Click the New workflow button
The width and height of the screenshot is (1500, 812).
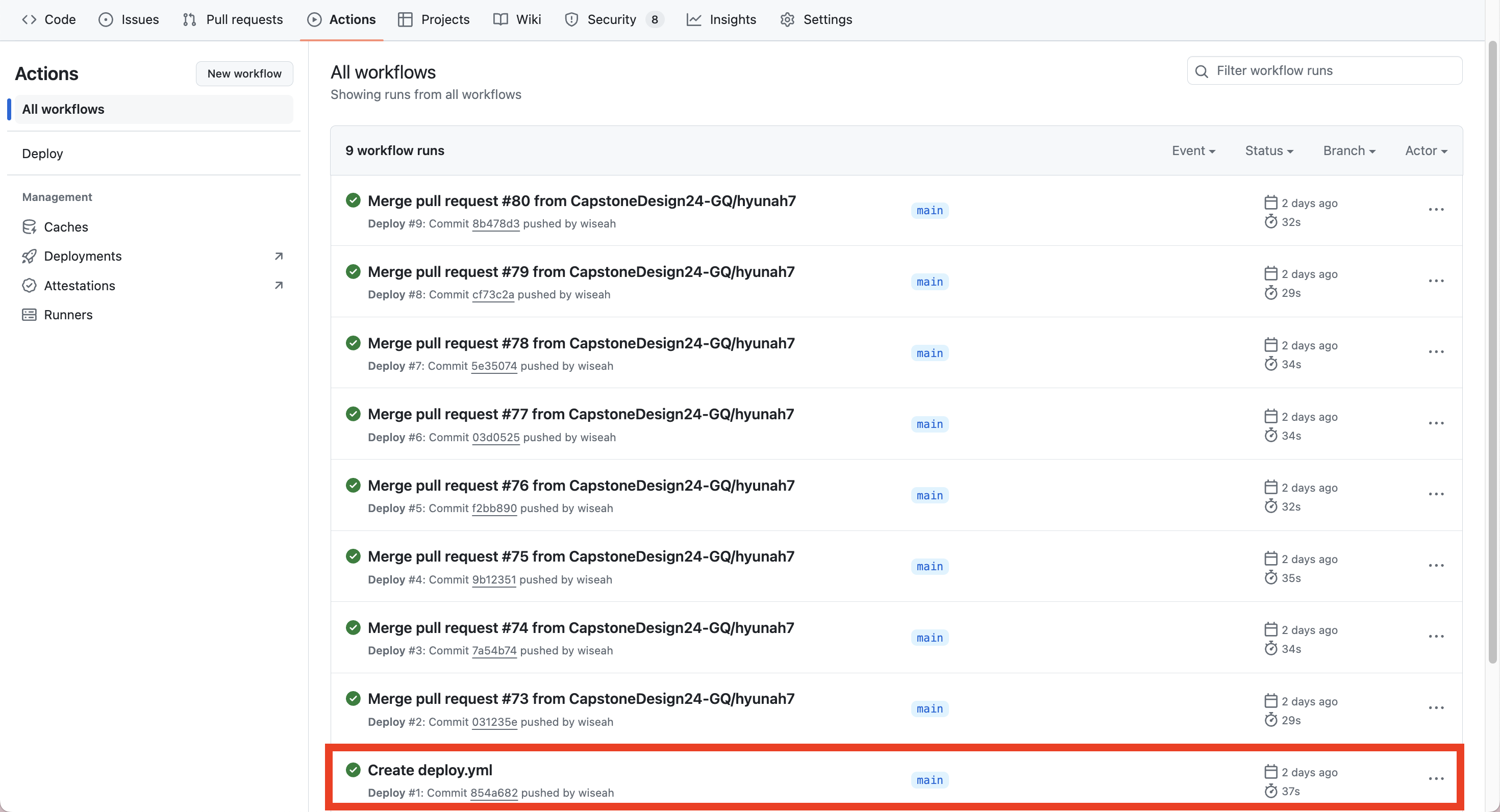(244, 73)
